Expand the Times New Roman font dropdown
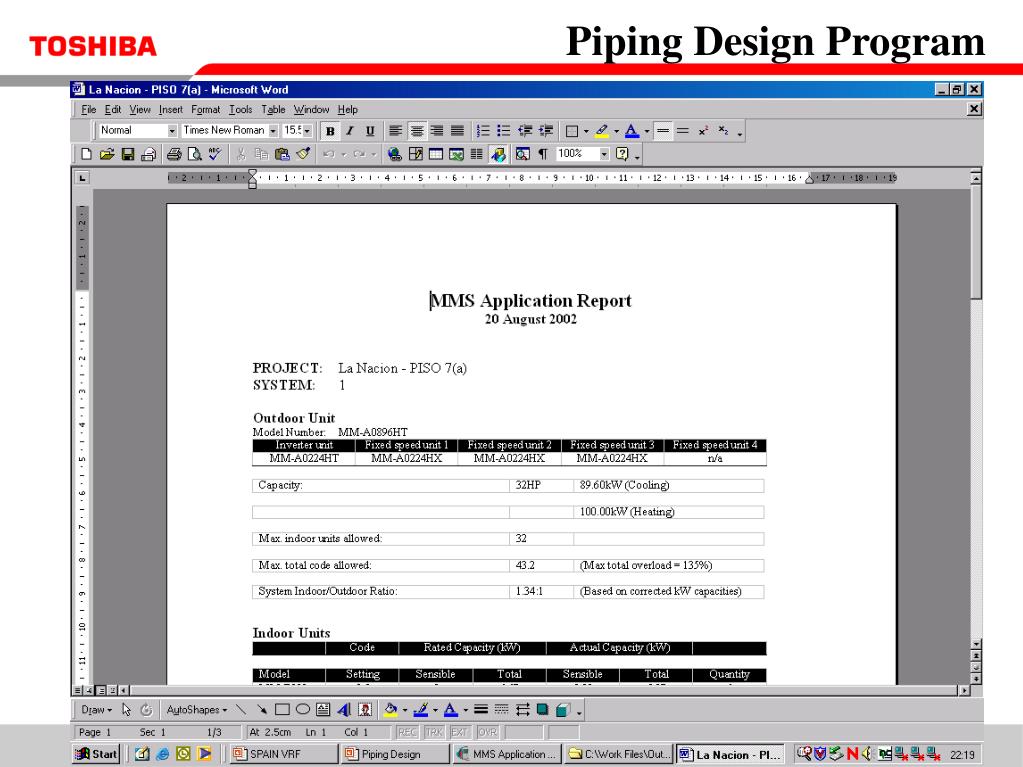The height and width of the screenshot is (767, 1023). click(273, 131)
